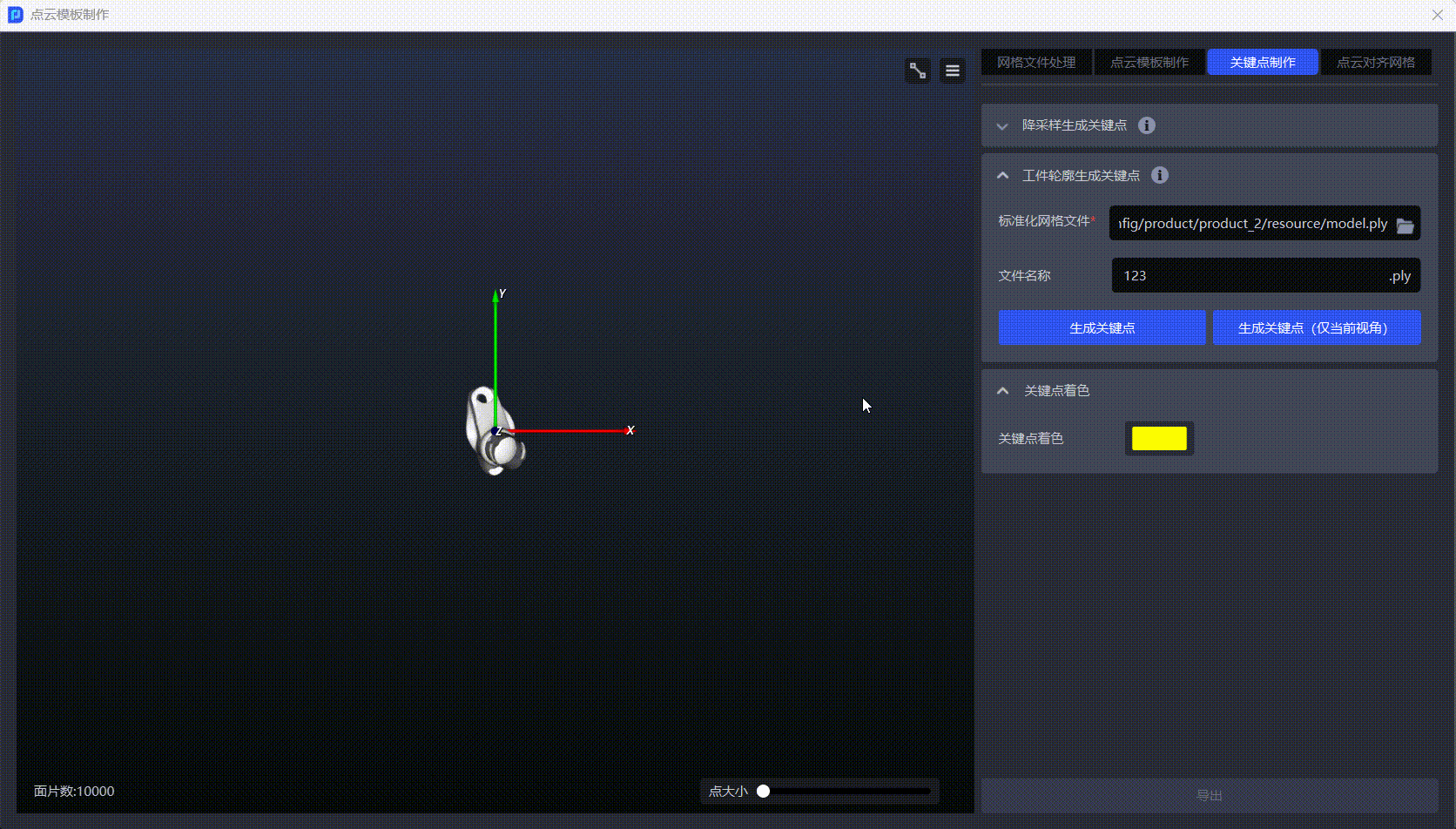Viewport: 1456px width, 829px height.
Task: Browse for file with the folder icon
Action: tap(1405, 225)
